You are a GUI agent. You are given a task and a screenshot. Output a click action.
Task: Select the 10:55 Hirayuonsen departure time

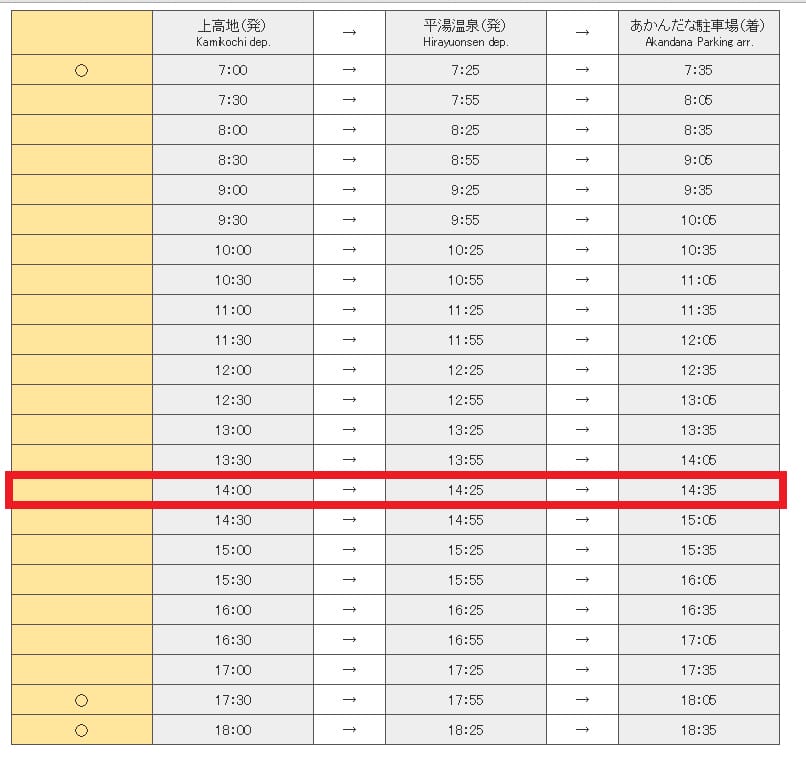466,280
